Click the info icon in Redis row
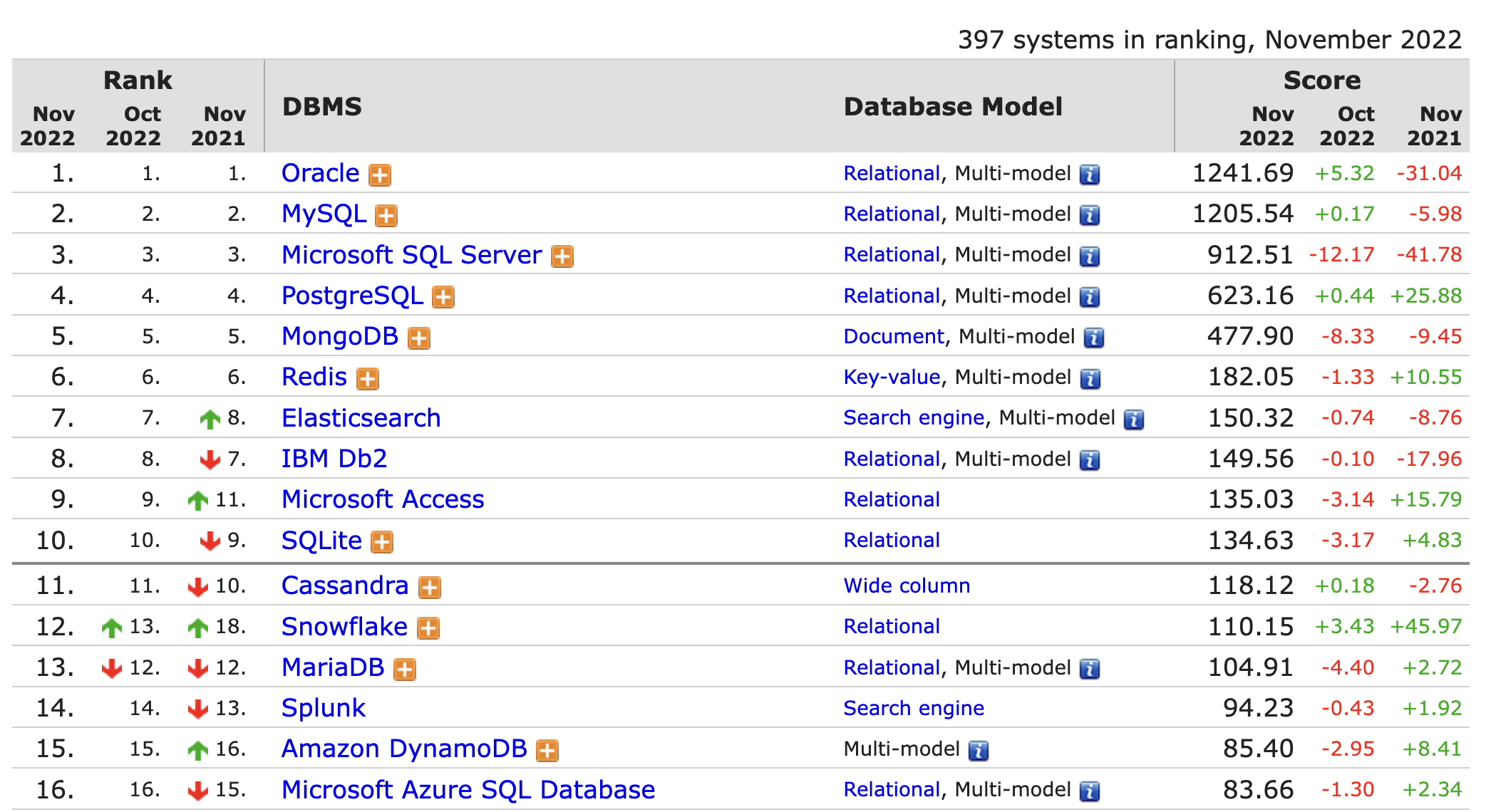Viewport: 1491px width, 812px height. click(x=1090, y=378)
